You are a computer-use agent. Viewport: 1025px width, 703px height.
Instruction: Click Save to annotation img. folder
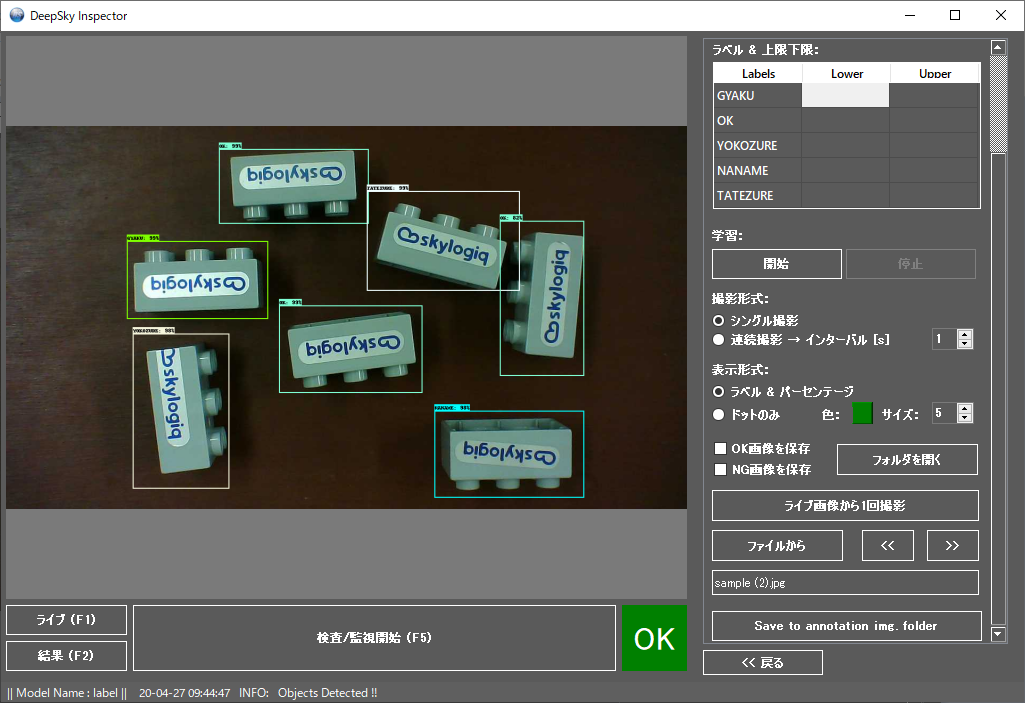coord(847,626)
